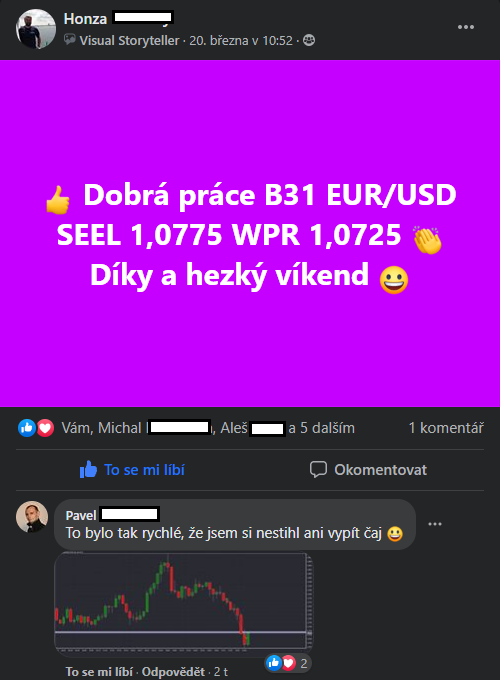Open the post timestamp 20. března v 10:52
The width and height of the screenshot is (500, 680).
(x=241, y=40)
